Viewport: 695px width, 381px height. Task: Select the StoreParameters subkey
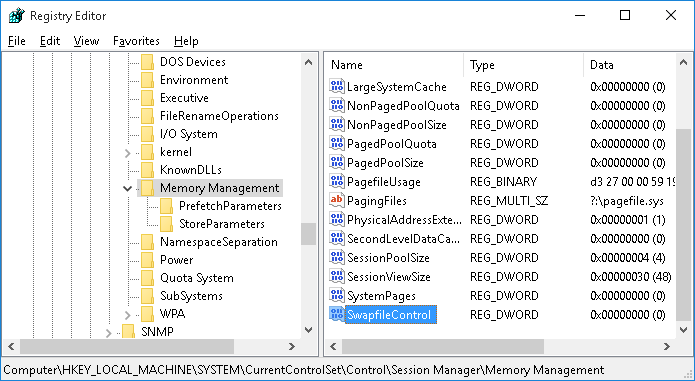(x=222, y=224)
